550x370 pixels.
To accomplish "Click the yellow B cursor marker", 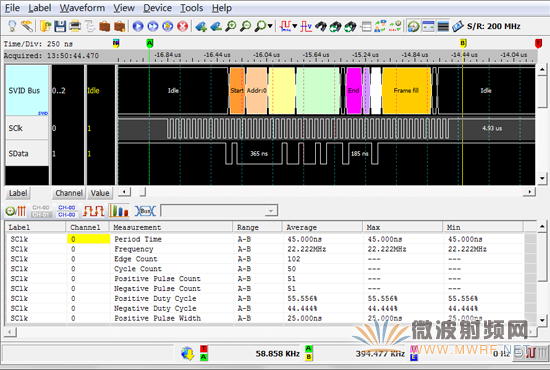I will click(463, 43).
